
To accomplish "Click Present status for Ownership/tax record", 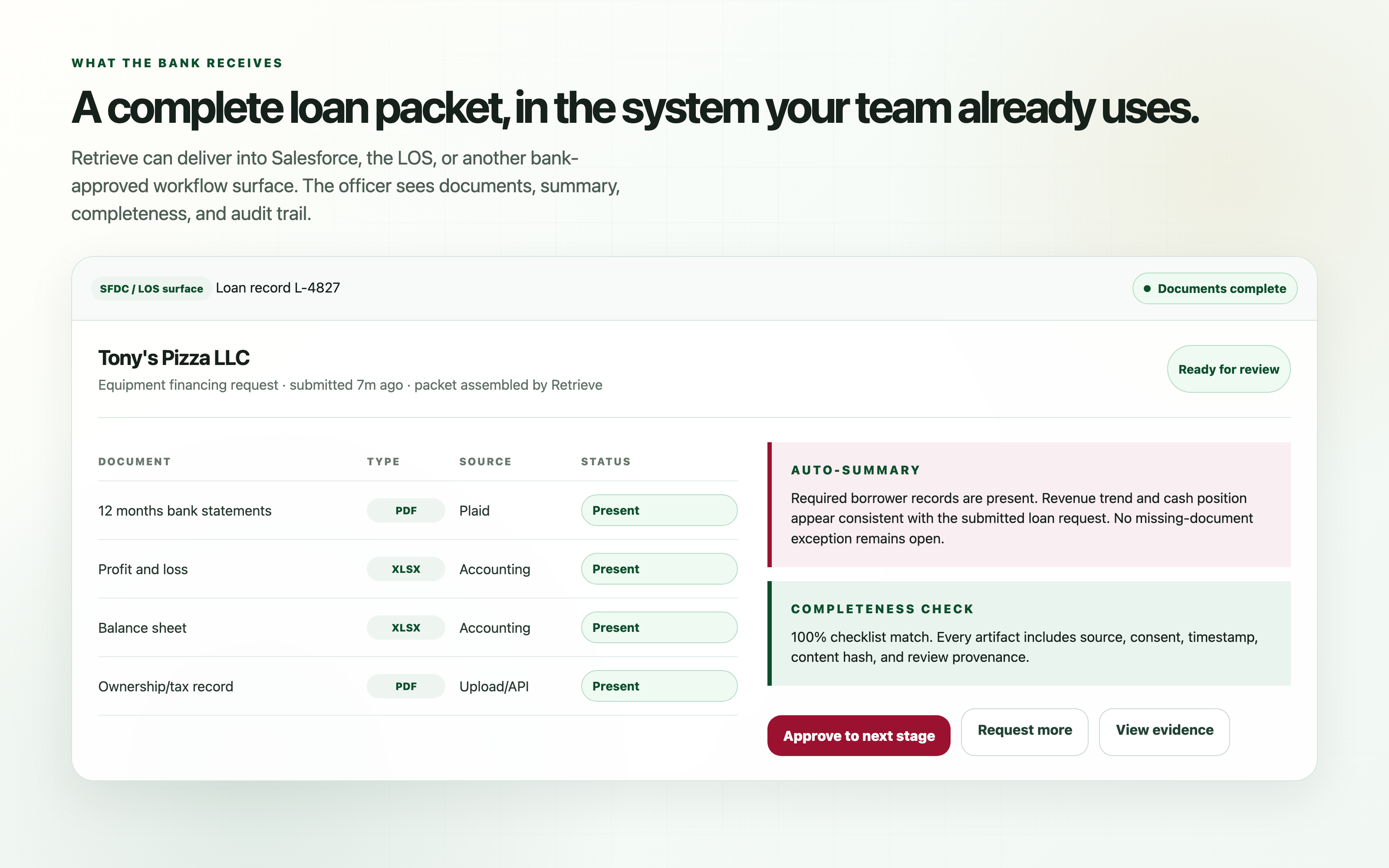I will point(659,686).
